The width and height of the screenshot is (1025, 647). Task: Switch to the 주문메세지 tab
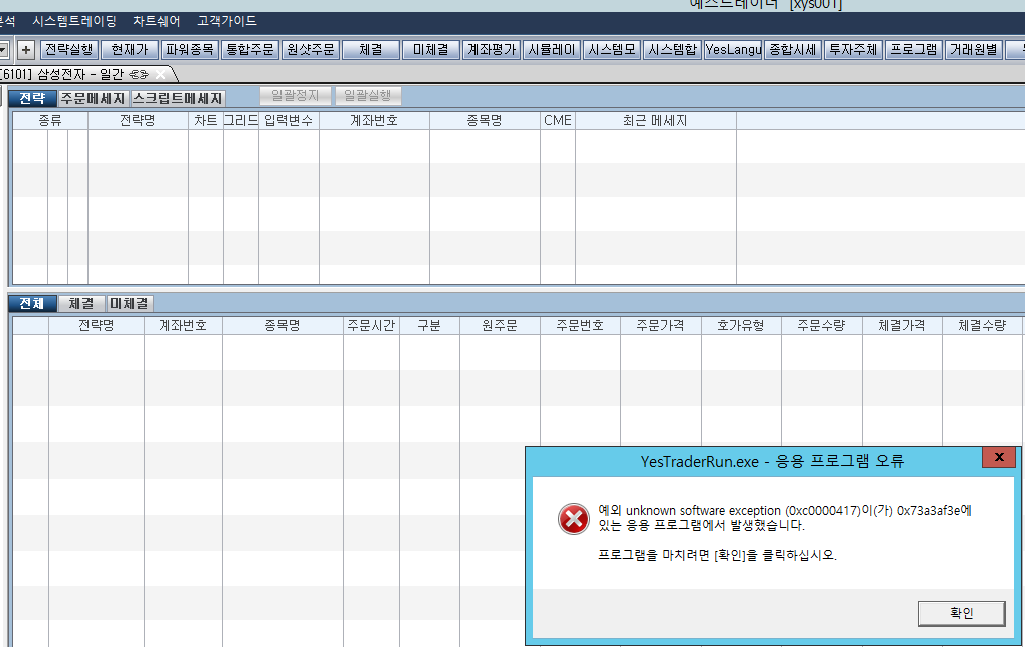(93, 98)
